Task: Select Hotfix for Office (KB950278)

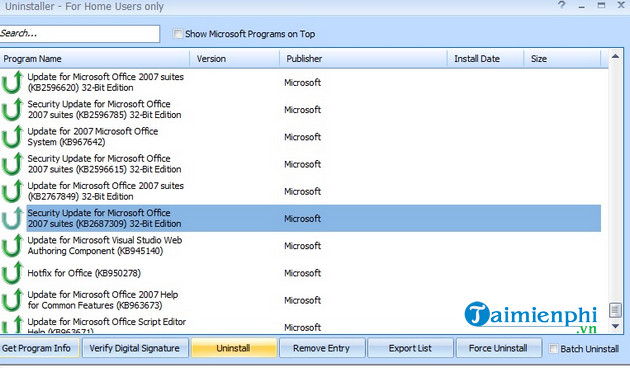Action: [x=84, y=273]
